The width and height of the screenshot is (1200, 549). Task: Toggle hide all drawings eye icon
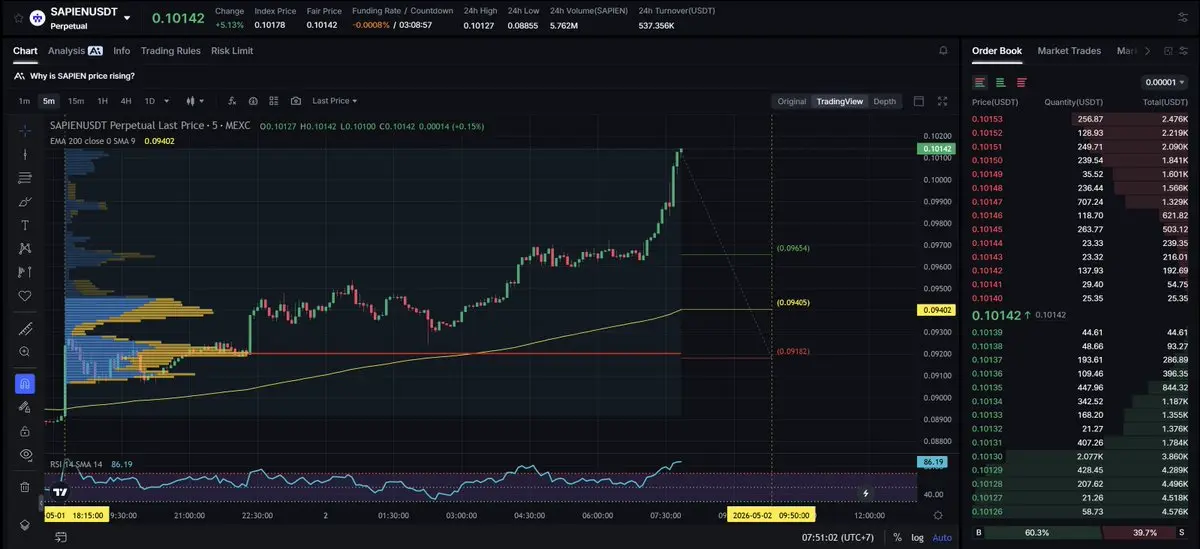[25, 455]
